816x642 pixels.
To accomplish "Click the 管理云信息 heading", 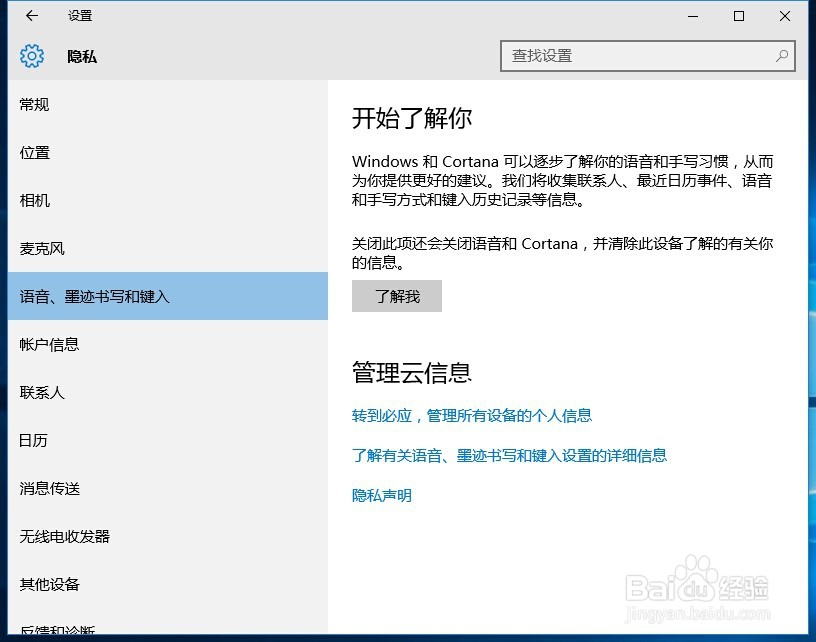I will (412, 373).
